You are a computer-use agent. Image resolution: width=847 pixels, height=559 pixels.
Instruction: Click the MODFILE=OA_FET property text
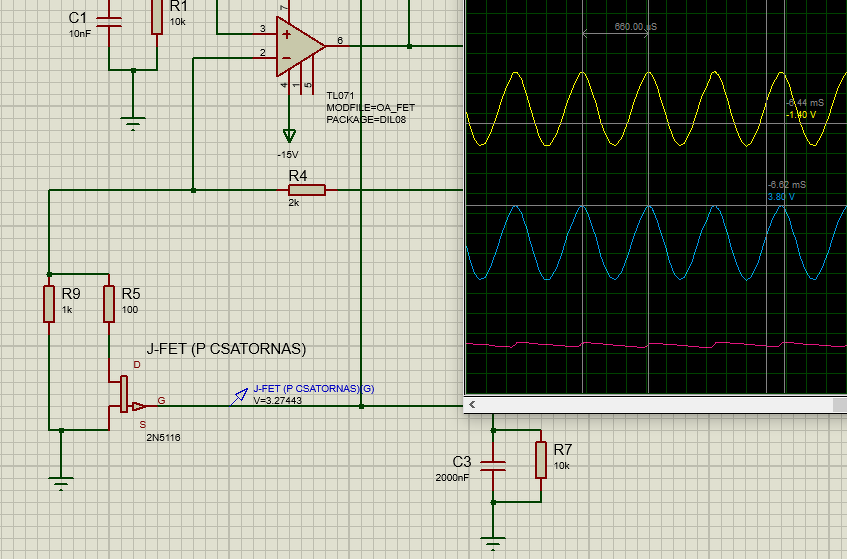(x=371, y=107)
